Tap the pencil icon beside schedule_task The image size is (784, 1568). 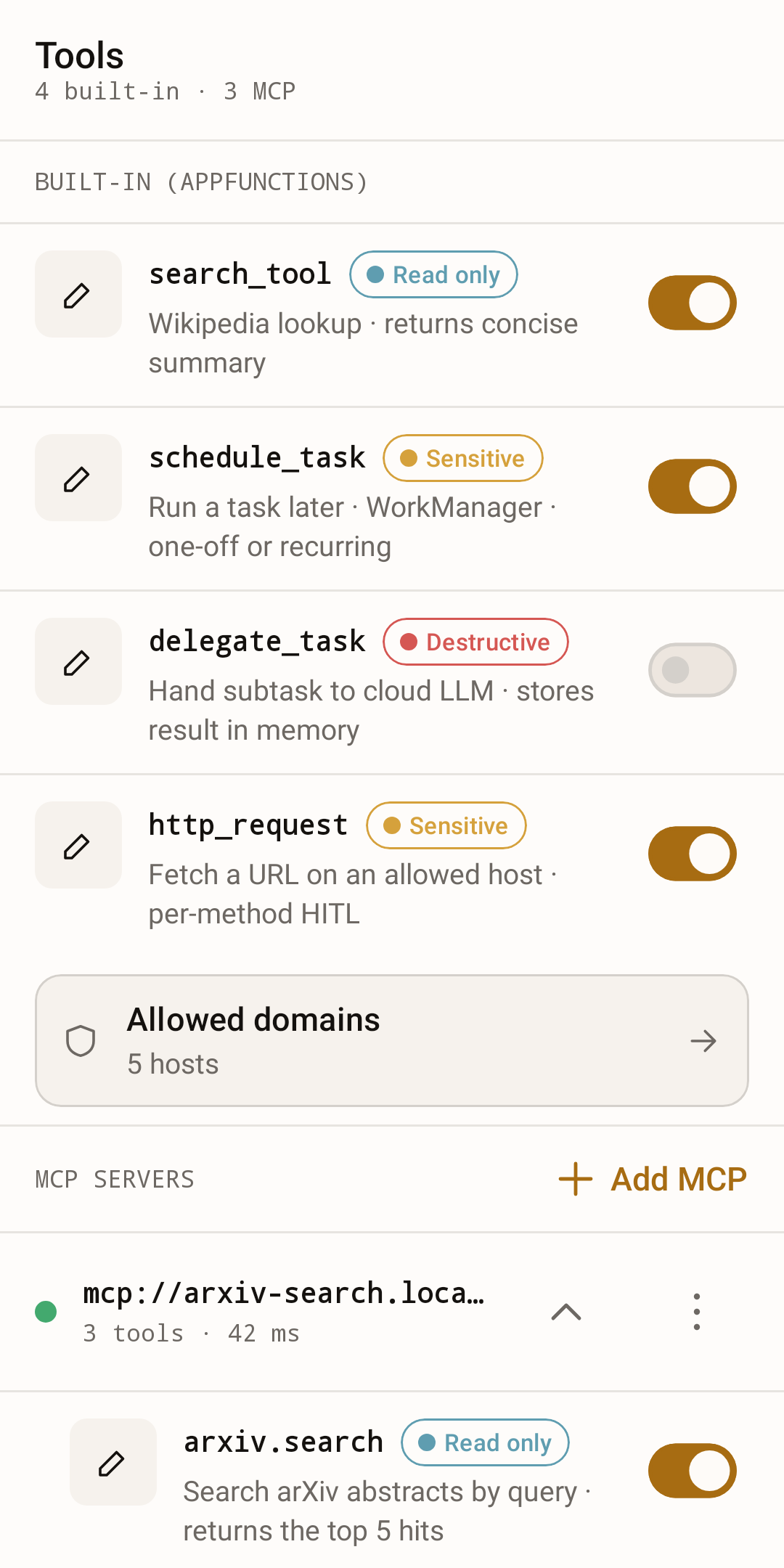(x=78, y=478)
